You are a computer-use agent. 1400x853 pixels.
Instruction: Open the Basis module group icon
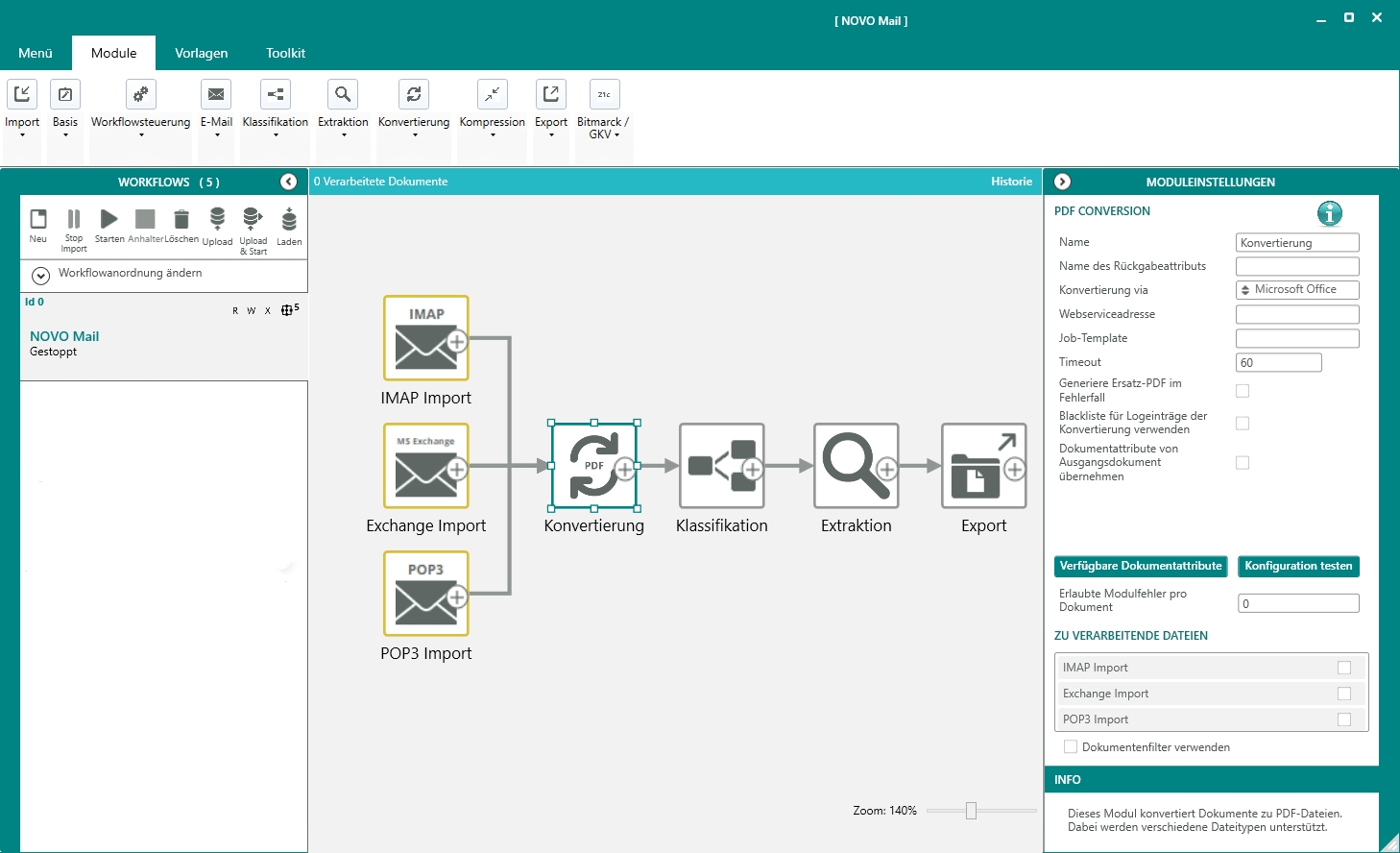pos(65,94)
